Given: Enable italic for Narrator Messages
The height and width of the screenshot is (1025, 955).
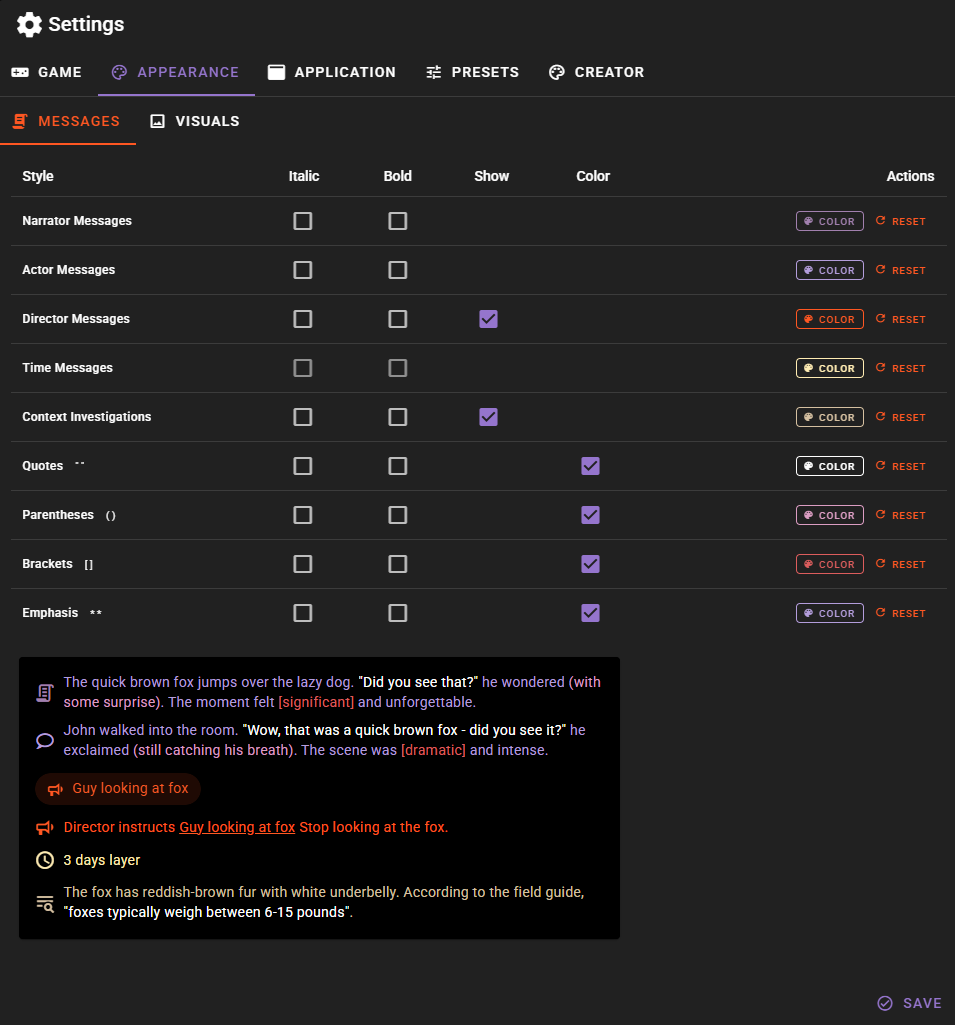Looking at the screenshot, I should pos(303,221).
